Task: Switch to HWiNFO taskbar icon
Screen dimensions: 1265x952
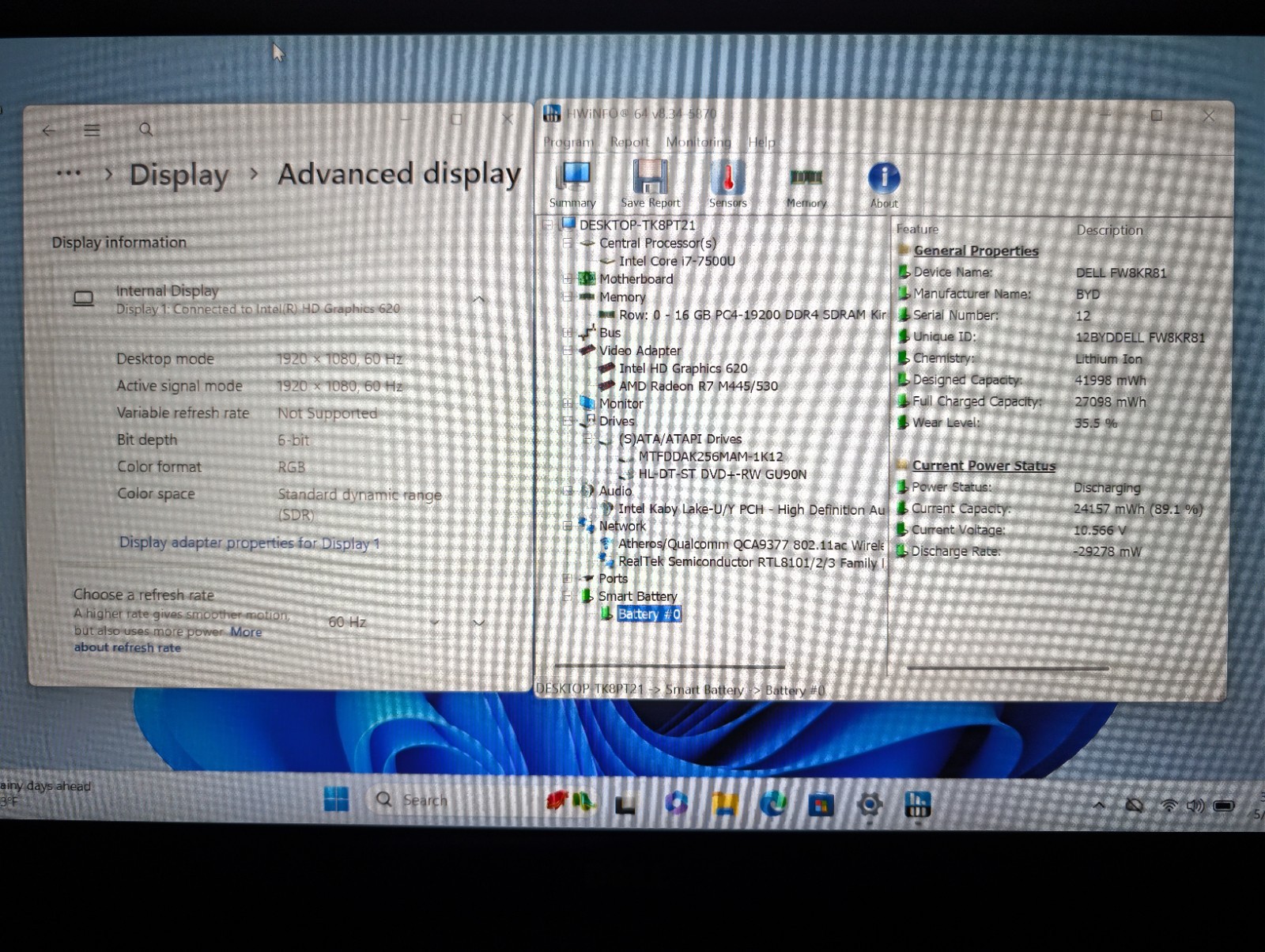Action: click(x=917, y=805)
